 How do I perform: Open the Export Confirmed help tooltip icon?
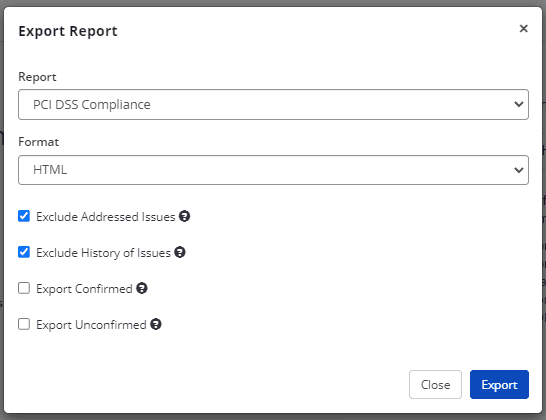tap(142, 288)
